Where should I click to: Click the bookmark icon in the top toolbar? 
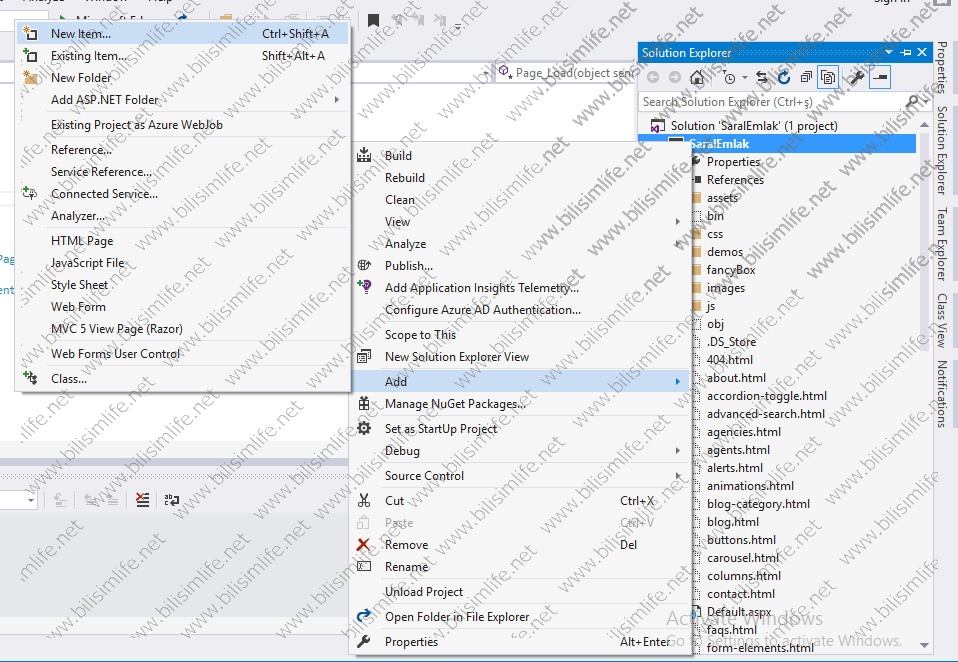click(373, 21)
